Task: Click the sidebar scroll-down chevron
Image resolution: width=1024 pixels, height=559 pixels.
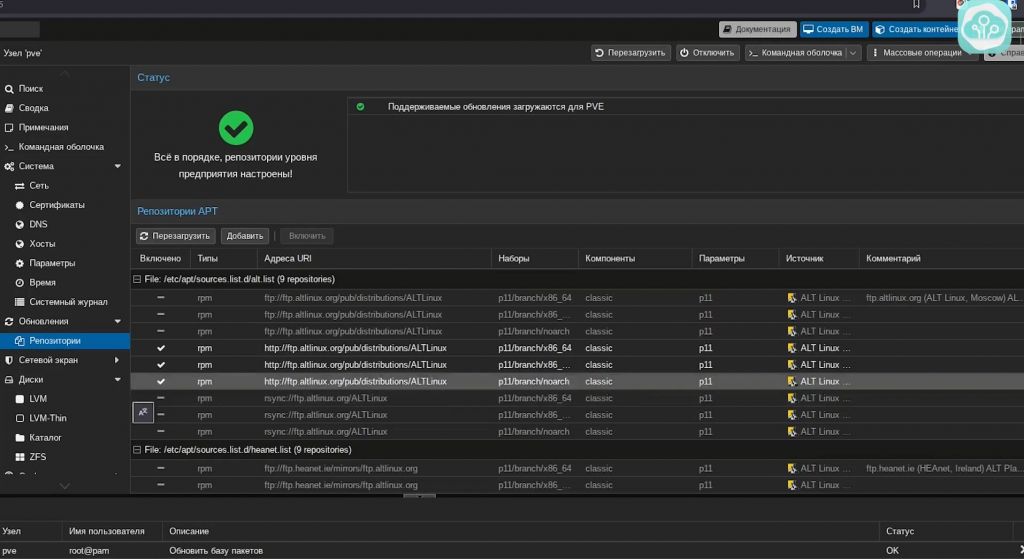Action: click(64, 486)
